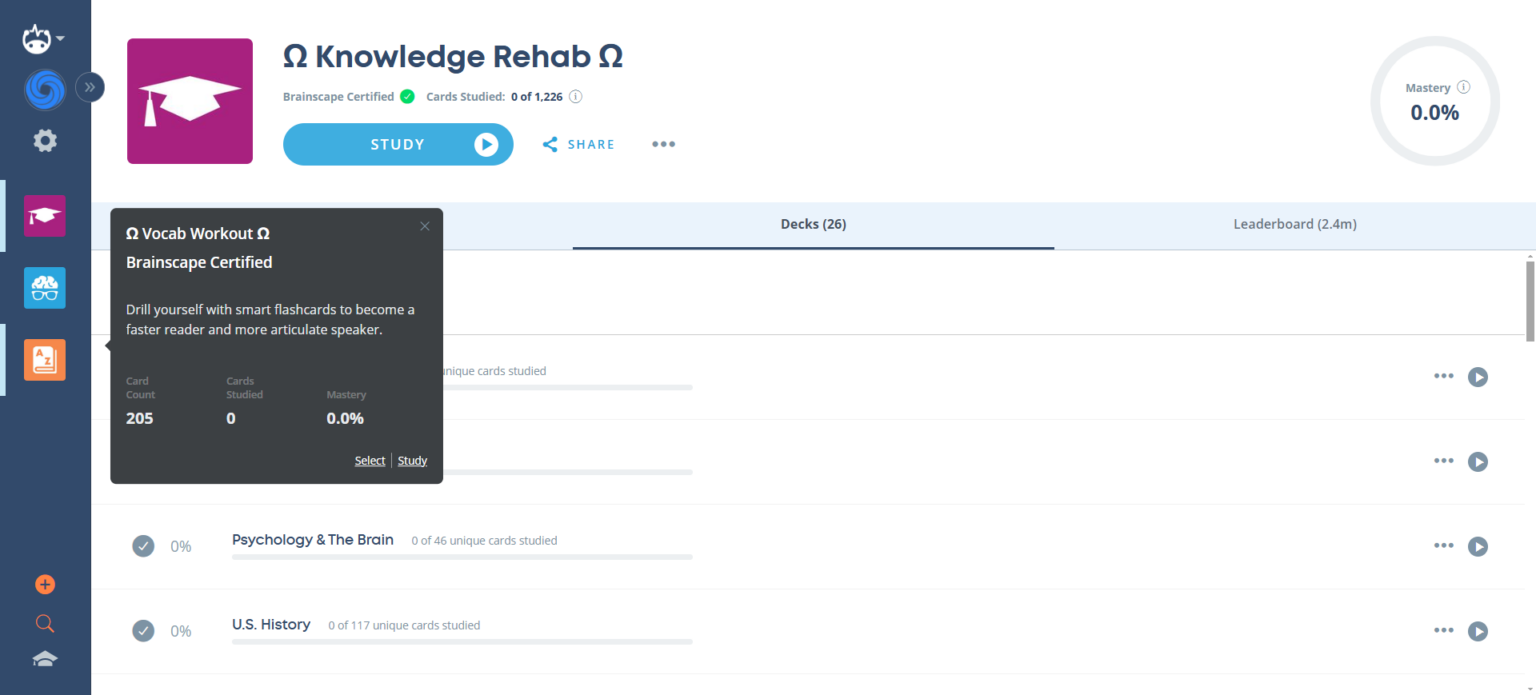The width and height of the screenshot is (1536, 695).
Task: Start the Psychology & The Brain play button
Action: pos(1478,546)
